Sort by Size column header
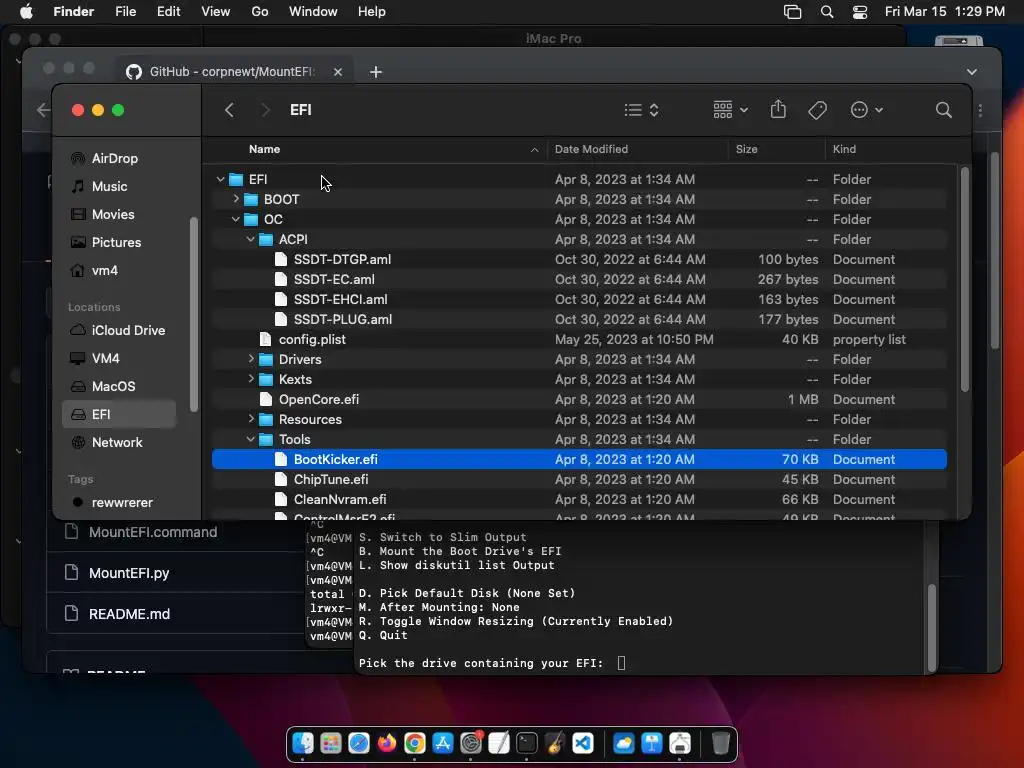This screenshot has width=1024, height=768. [746, 149]
